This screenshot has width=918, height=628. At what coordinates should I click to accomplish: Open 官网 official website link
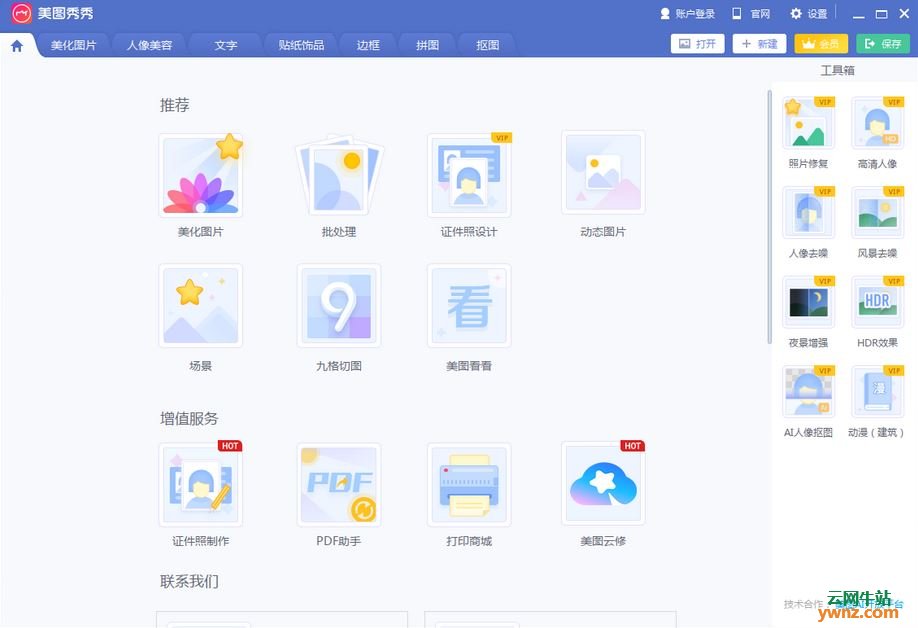coord(751,13)
